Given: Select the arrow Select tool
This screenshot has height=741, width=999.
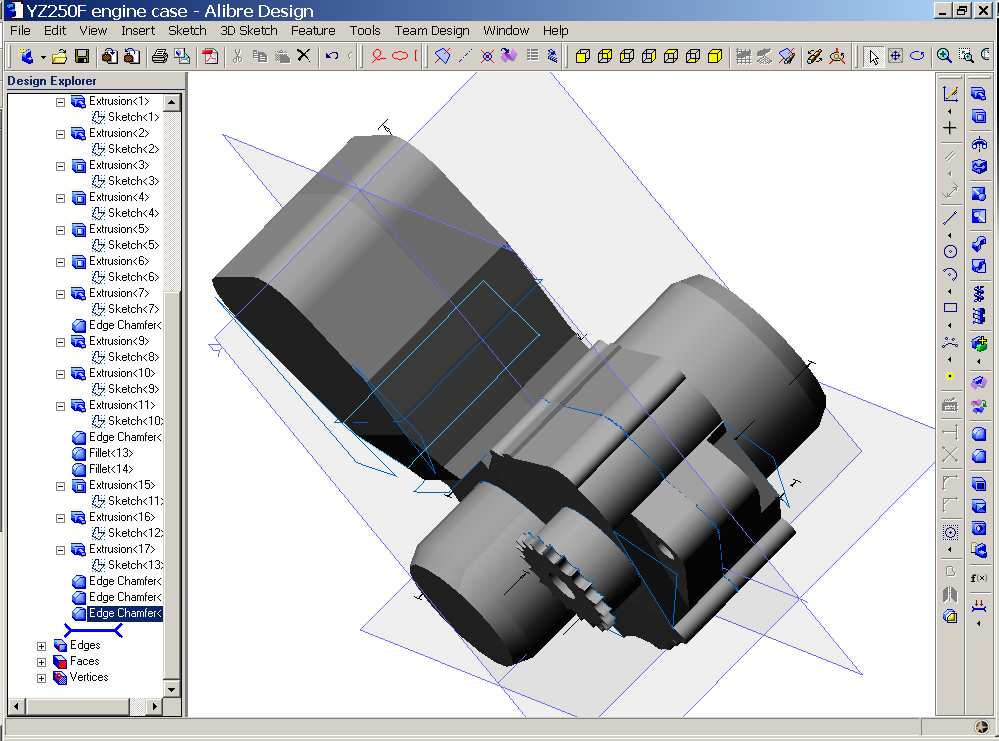Looking at the screenshot, I should 873,56.
